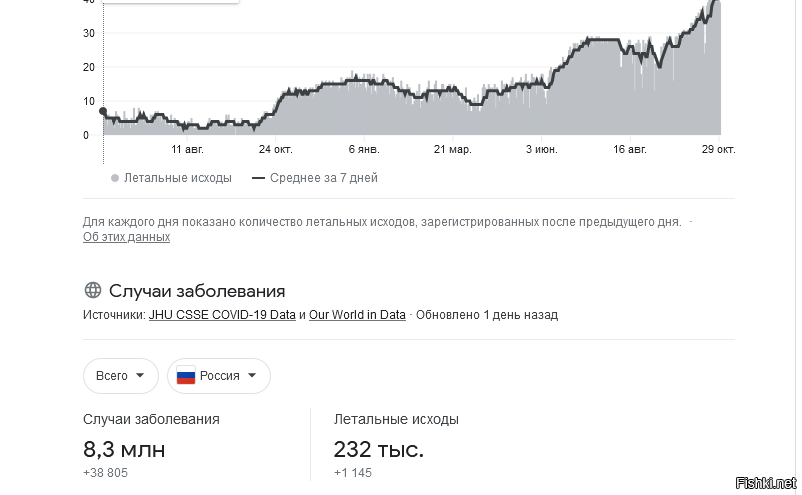
Task: Expand the Россия country selector
Action: (x=218, y=376)
